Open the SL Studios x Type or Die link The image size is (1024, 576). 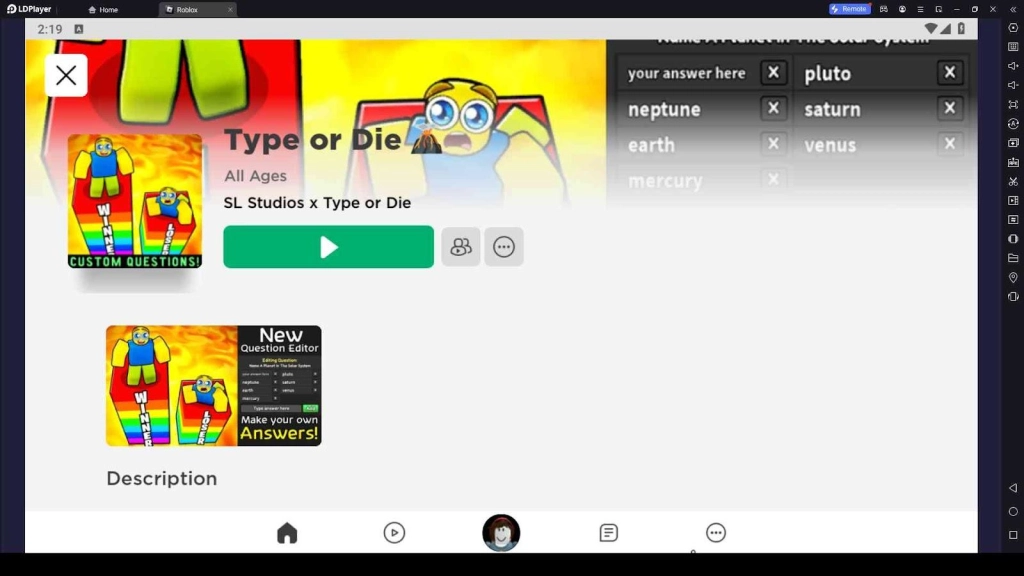(x=316, y=203)
